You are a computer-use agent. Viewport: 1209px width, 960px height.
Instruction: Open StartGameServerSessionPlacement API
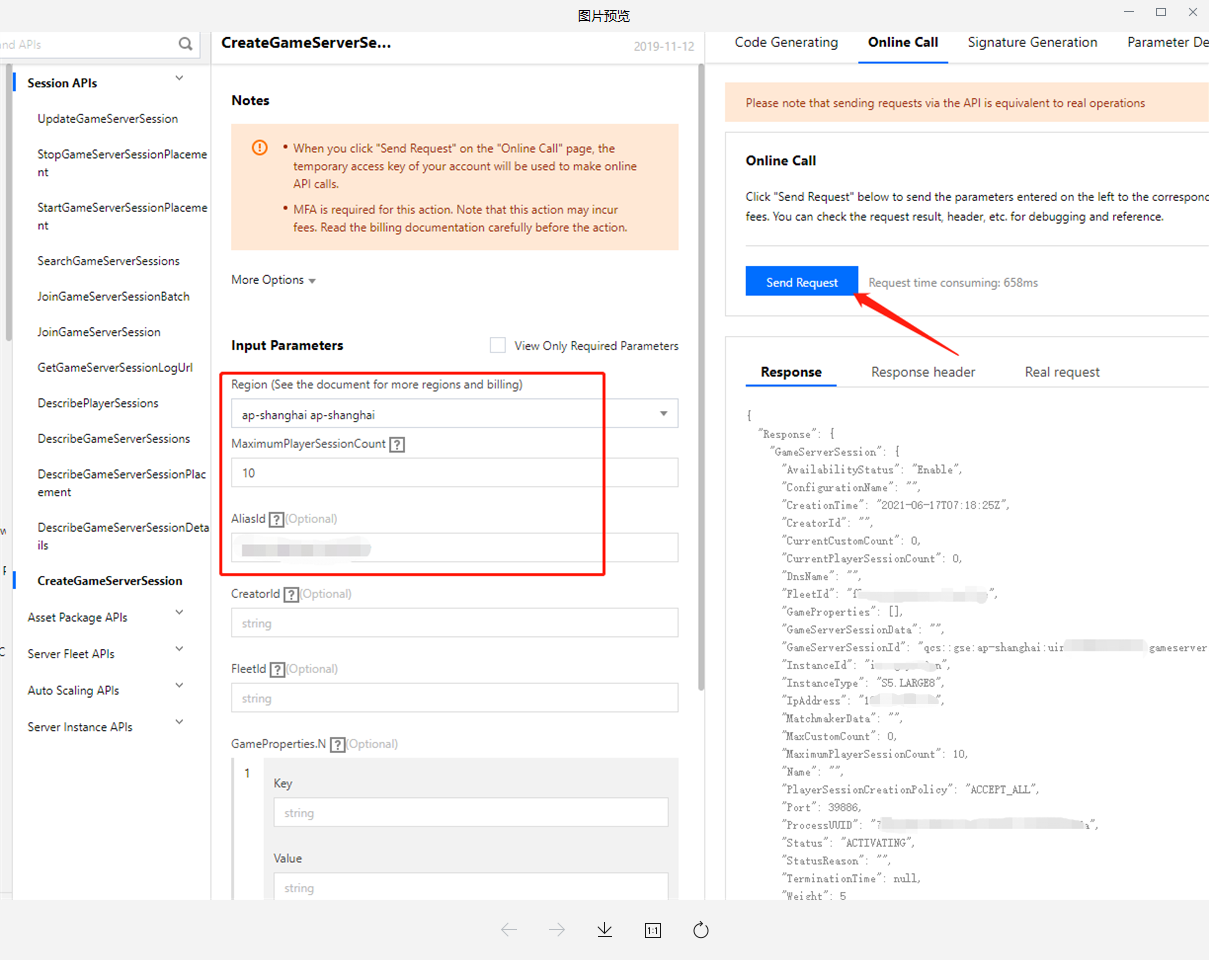[x=122, y=217]
